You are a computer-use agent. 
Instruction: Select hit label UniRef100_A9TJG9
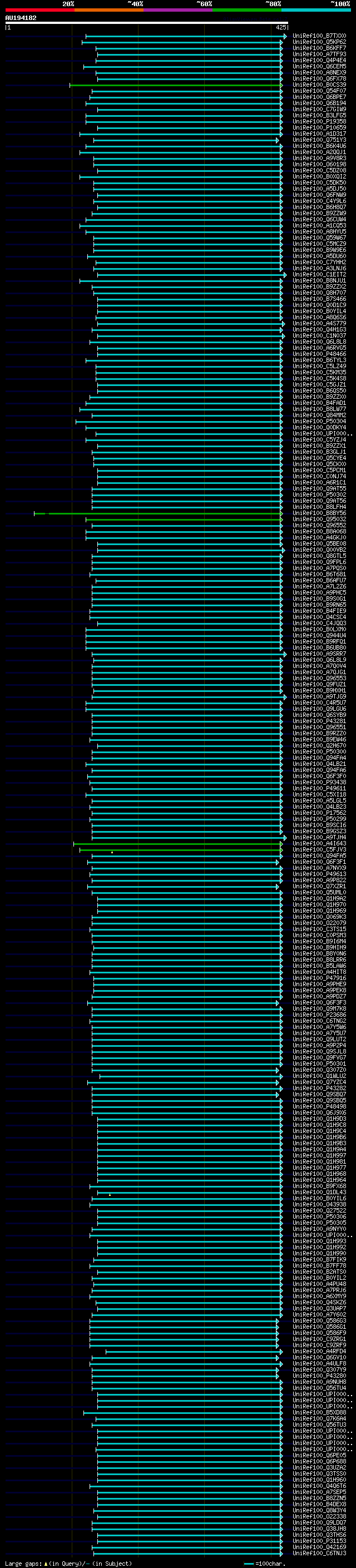pyautogui.click(x=319, y=696)
